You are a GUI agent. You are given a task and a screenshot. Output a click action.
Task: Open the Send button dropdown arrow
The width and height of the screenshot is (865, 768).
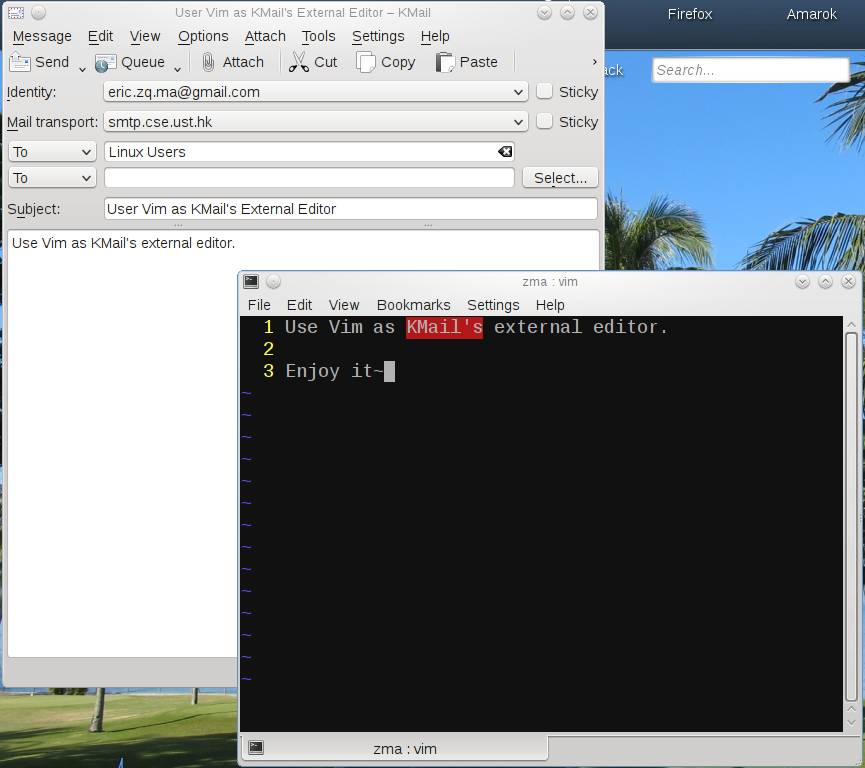pyautogui.click(x=82, y=69)
